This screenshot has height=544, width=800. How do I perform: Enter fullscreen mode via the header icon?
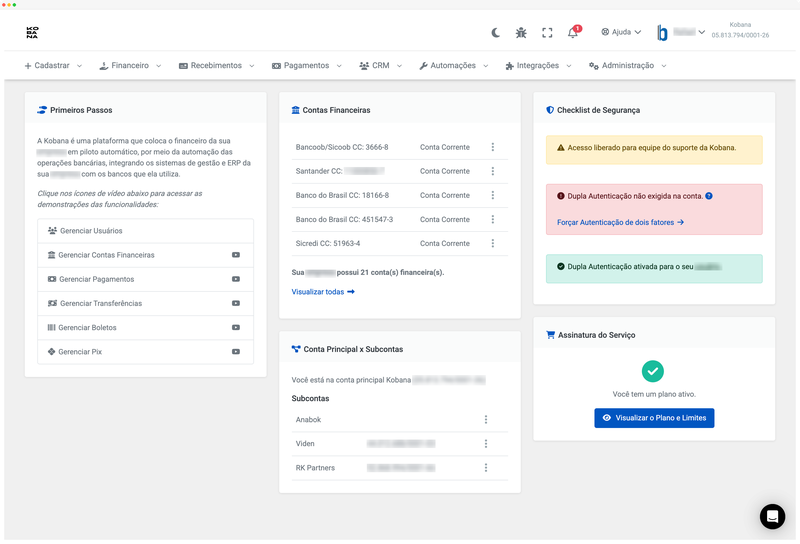(547, 32)
